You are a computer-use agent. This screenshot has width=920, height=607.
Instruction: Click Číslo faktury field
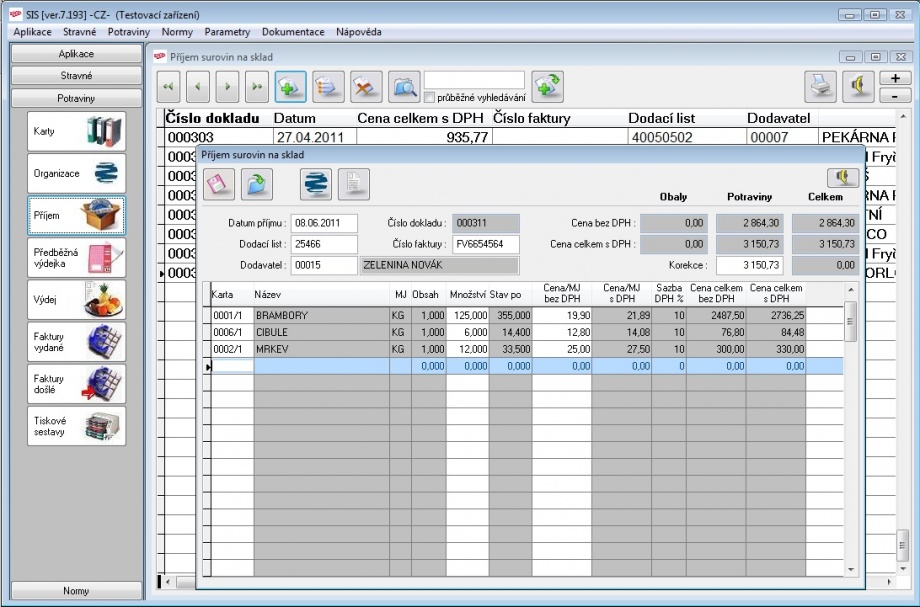[486, 245]
